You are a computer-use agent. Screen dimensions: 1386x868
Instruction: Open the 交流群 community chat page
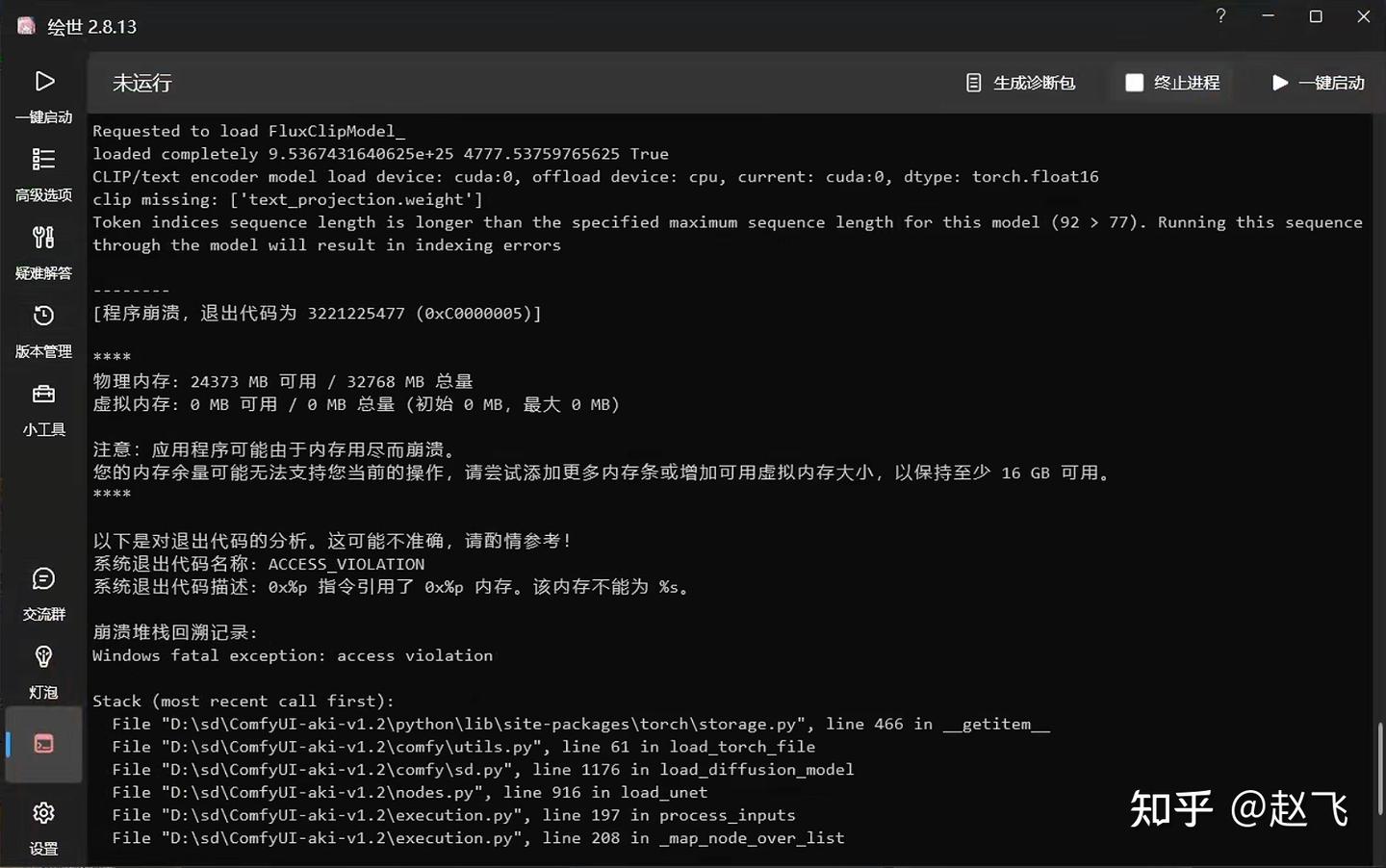coord(43,593)
